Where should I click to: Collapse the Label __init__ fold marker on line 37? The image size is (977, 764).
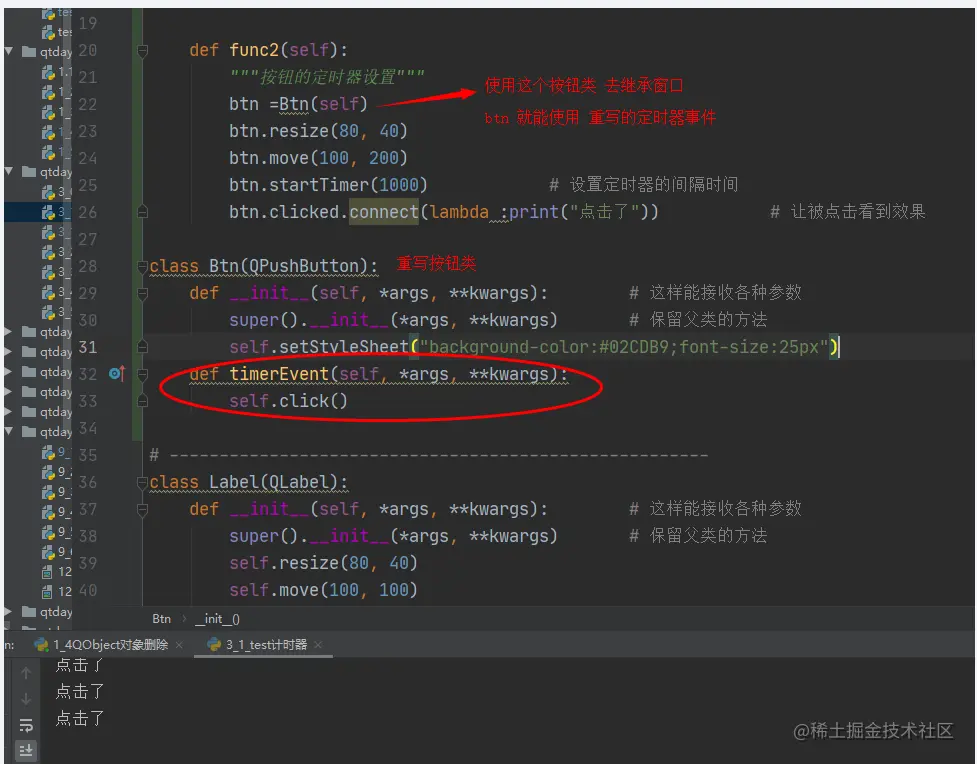(x=142, y=509)
